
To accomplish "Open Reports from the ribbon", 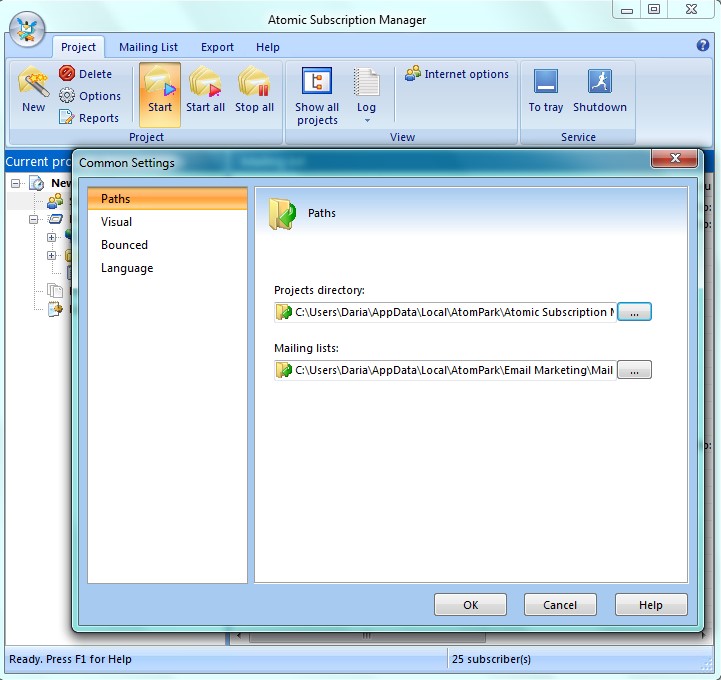I will [x=89, y=118].
